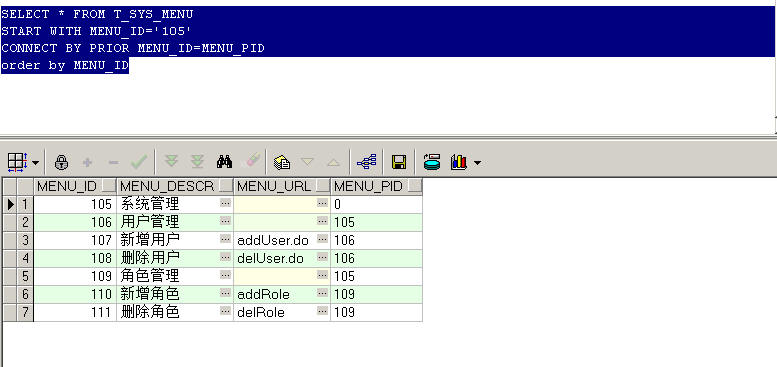The width and height of the screenshot is (777, 367).
Task: Place cursor in SELECT * FROM T_SYS_MENU line
Action: pos(97,14)
